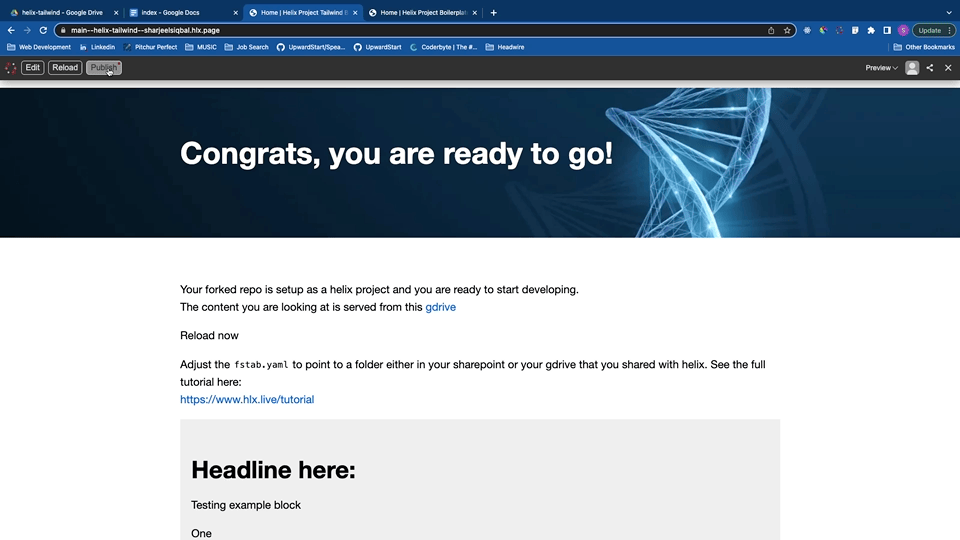Click the share page icon in address bar
This screenshot has height=540, width=960.
(x=771, y=30)
